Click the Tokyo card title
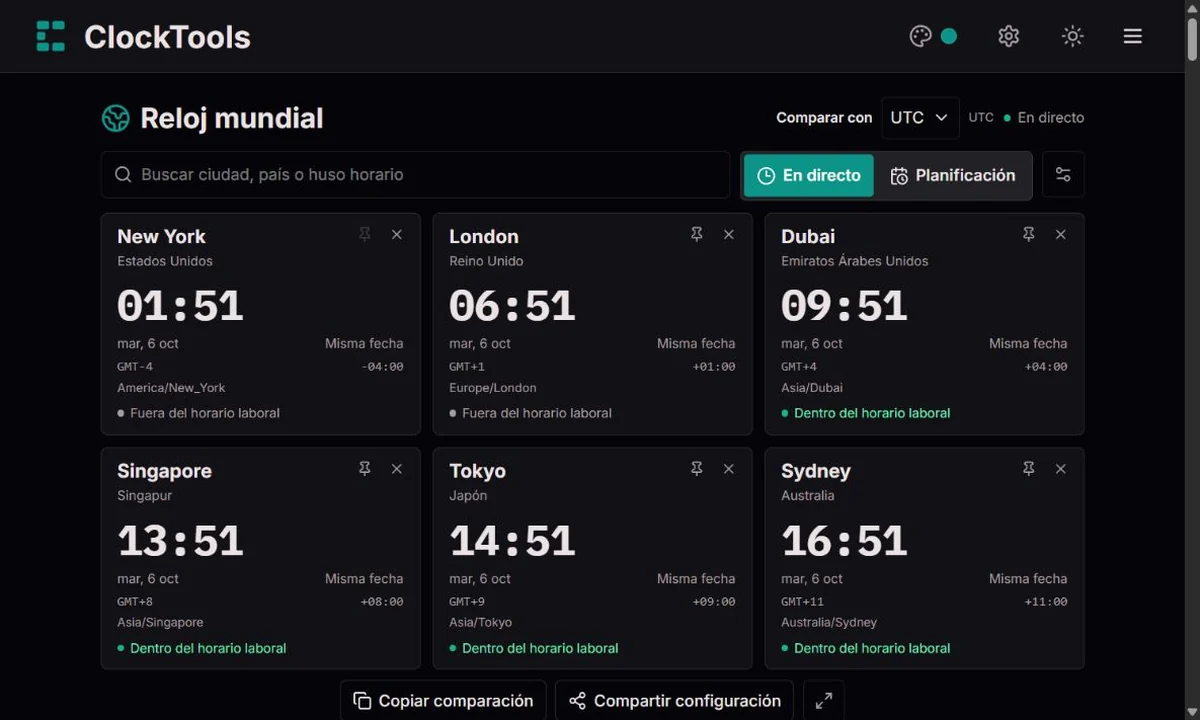The height and width of the screenshot is (720, 1200). (x=477, y=471)
